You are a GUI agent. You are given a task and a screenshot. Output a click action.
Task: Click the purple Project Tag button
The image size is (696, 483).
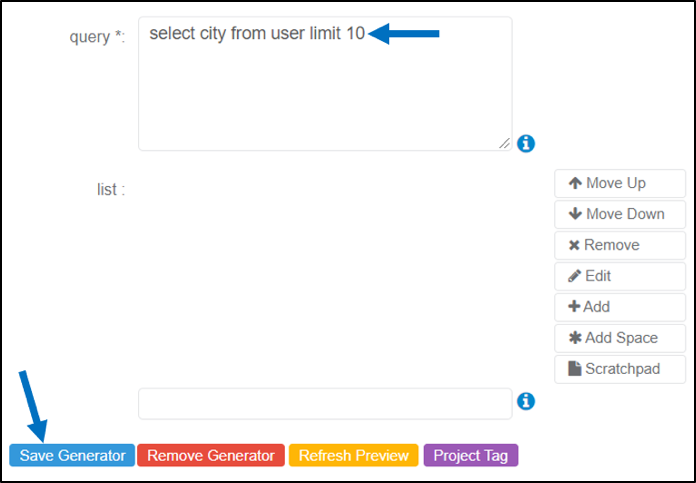click(x=471, y=455)
